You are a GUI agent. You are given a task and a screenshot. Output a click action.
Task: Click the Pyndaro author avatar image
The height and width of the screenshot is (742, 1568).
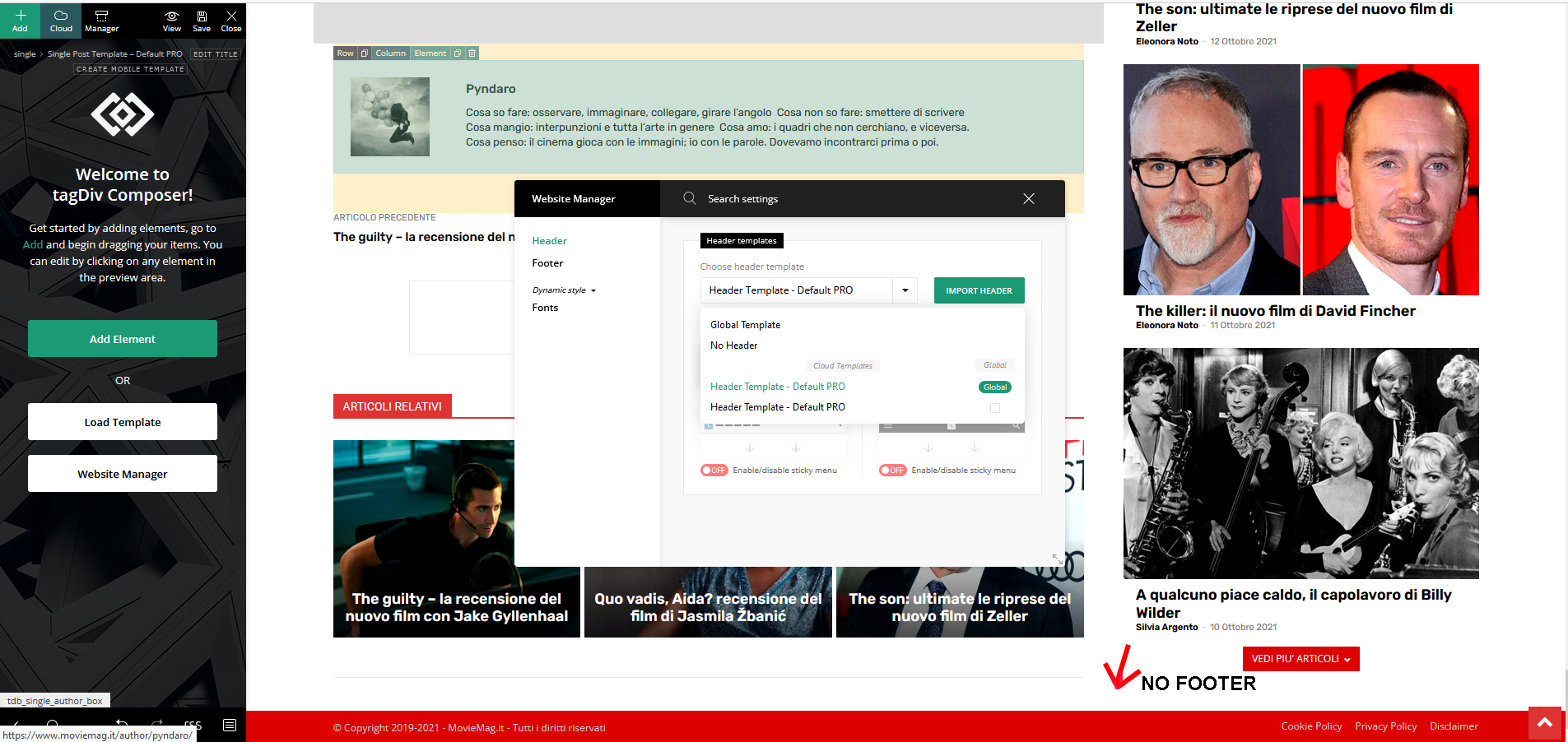390,117
